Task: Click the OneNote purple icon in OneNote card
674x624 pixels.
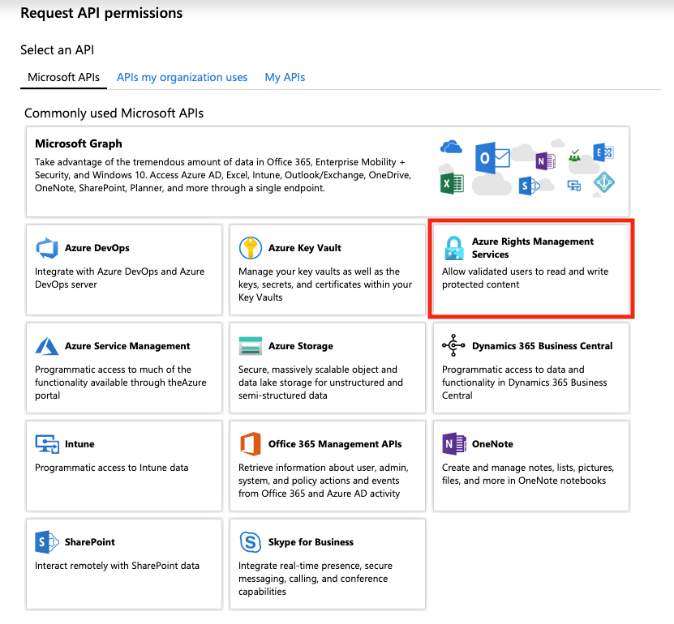Action: coord(454,444)
